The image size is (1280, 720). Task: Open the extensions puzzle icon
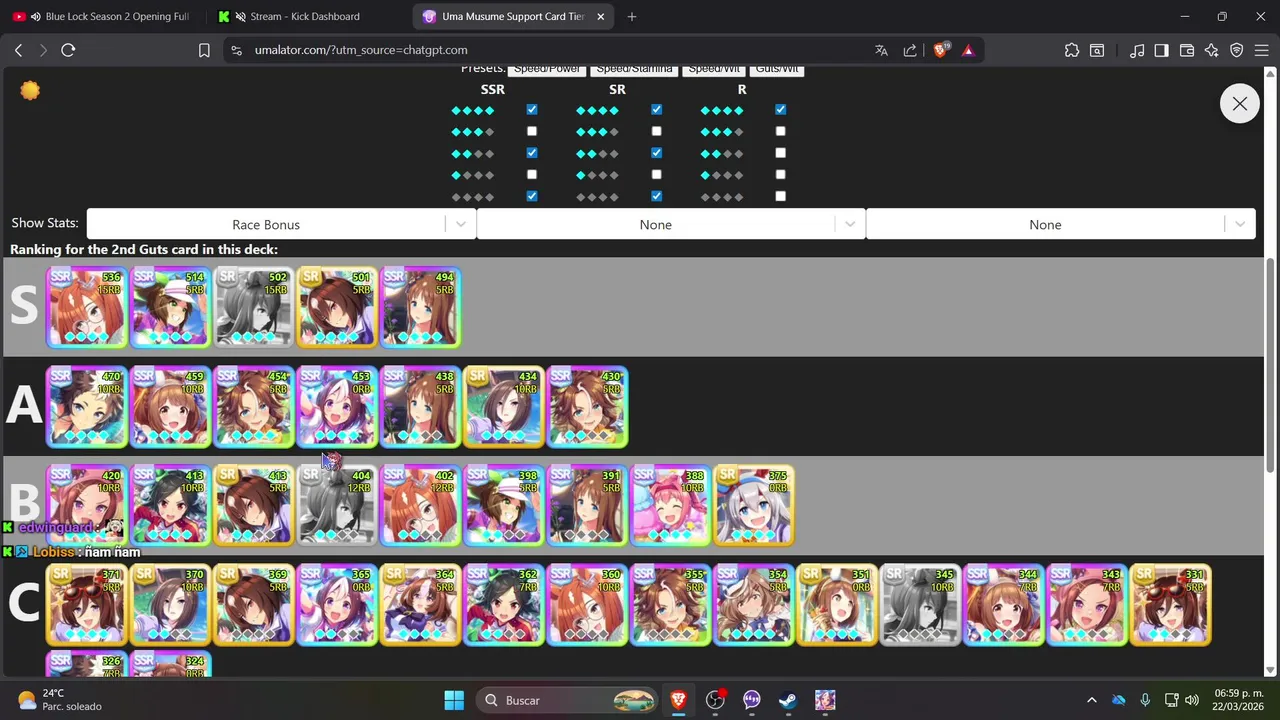[1072, 50]
